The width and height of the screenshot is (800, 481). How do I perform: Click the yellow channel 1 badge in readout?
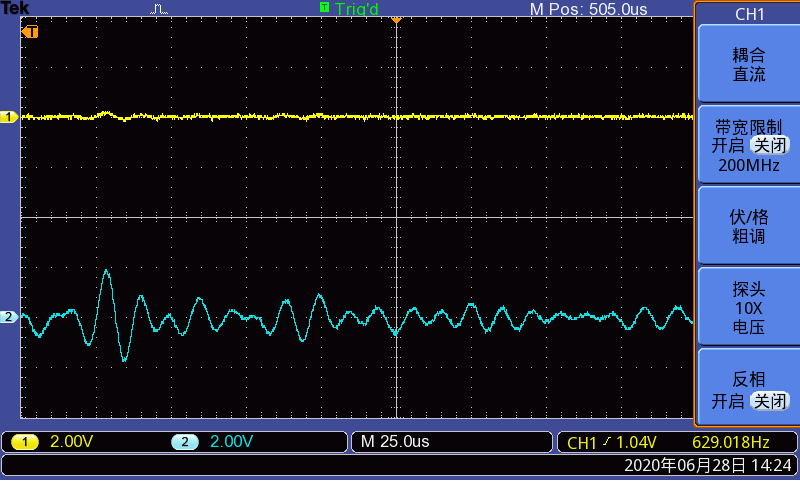coord(24,442)
